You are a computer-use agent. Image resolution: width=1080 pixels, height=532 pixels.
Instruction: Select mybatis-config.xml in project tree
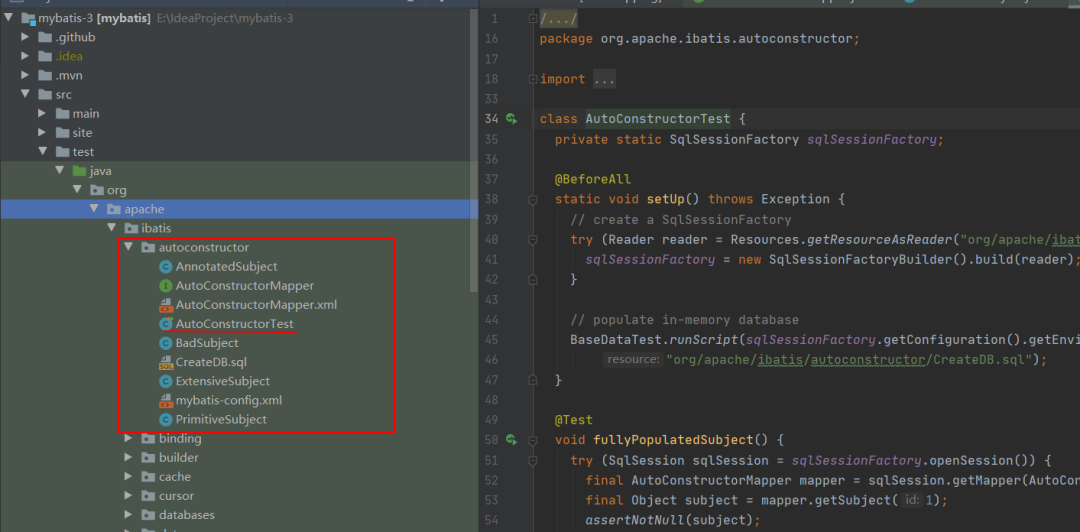point(229,400)
